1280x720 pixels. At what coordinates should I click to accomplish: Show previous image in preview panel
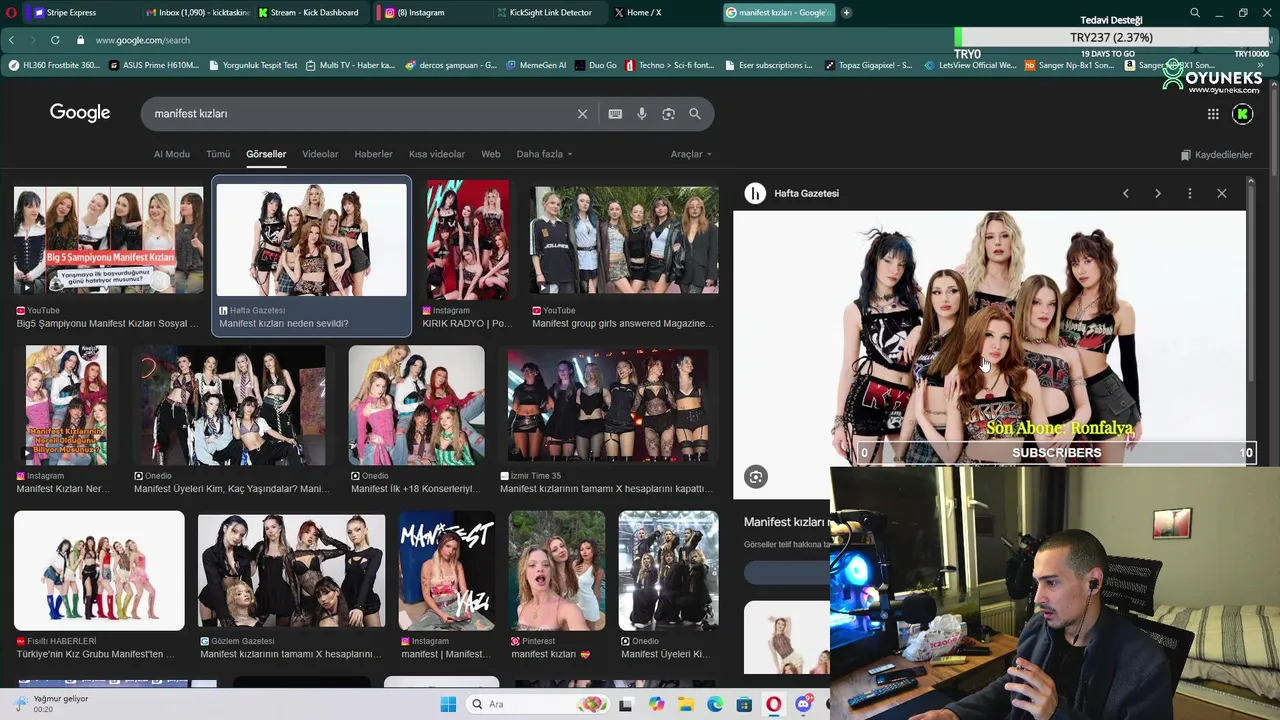(x=1126, y=193)
